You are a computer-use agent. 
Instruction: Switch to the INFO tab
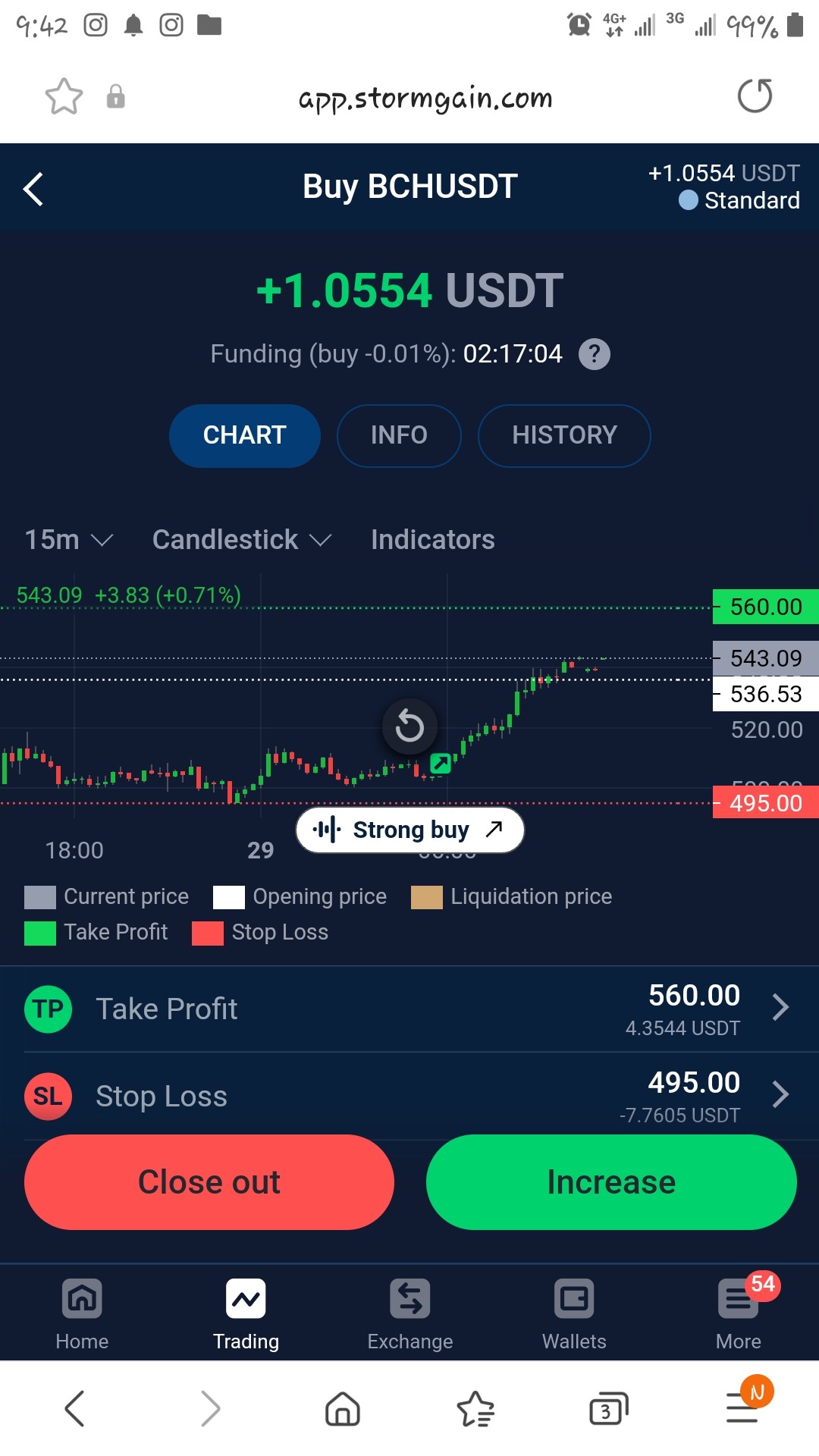click(x=399, y=435)
